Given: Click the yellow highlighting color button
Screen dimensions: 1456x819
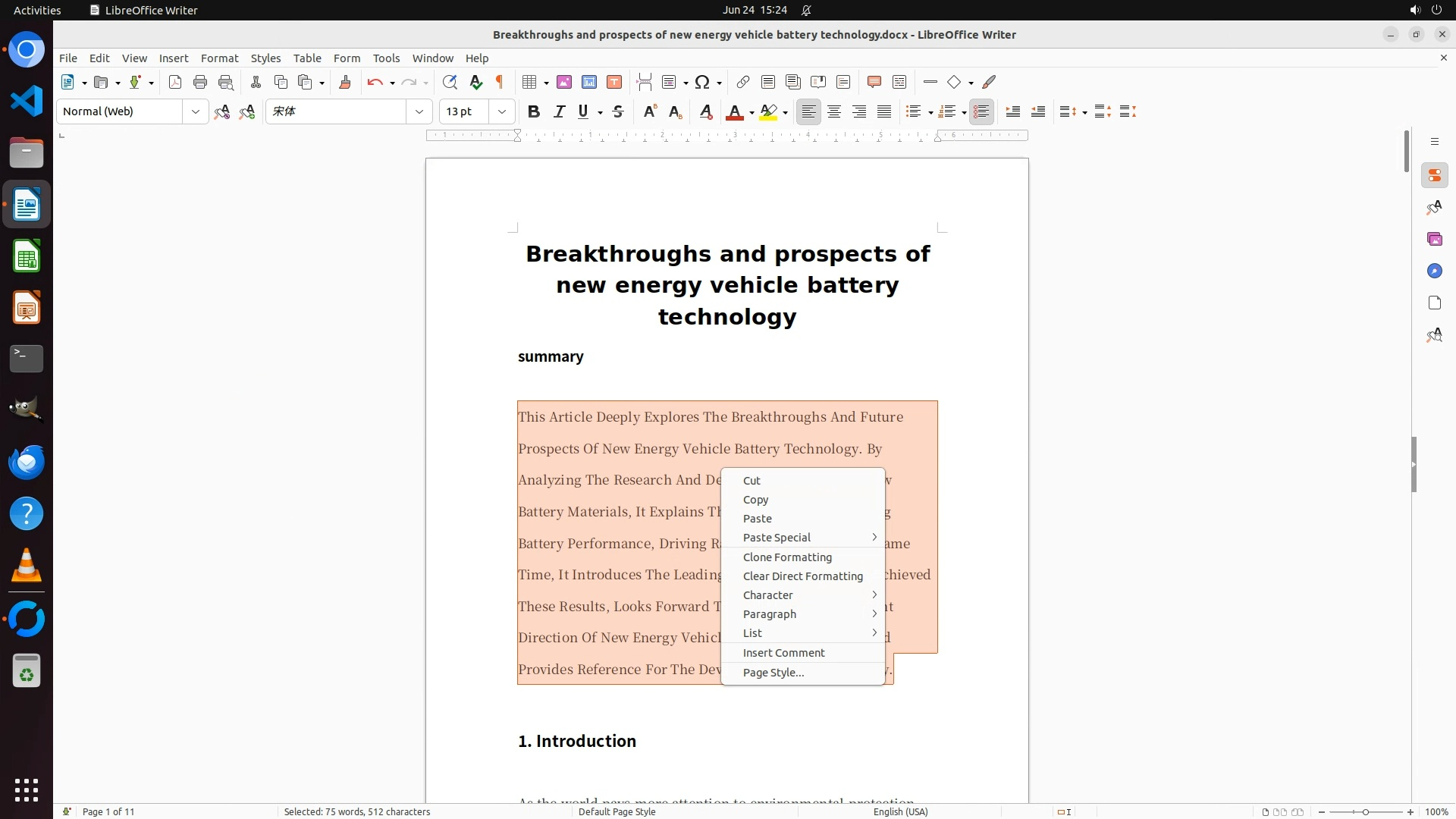Looking at the screenshot, I should tap(768, 111).
